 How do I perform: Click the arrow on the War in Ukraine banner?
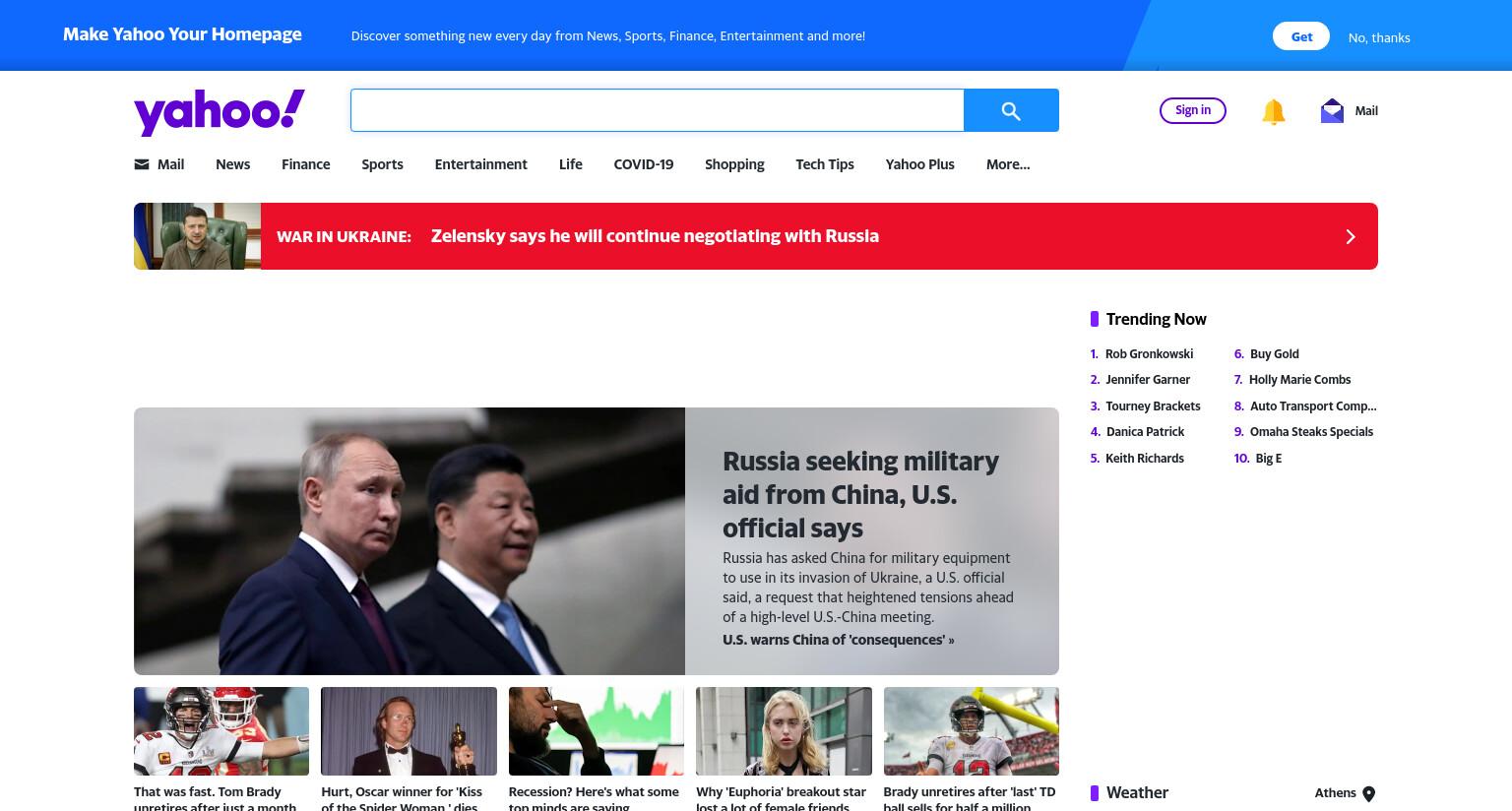click(x=1351, y=236)
